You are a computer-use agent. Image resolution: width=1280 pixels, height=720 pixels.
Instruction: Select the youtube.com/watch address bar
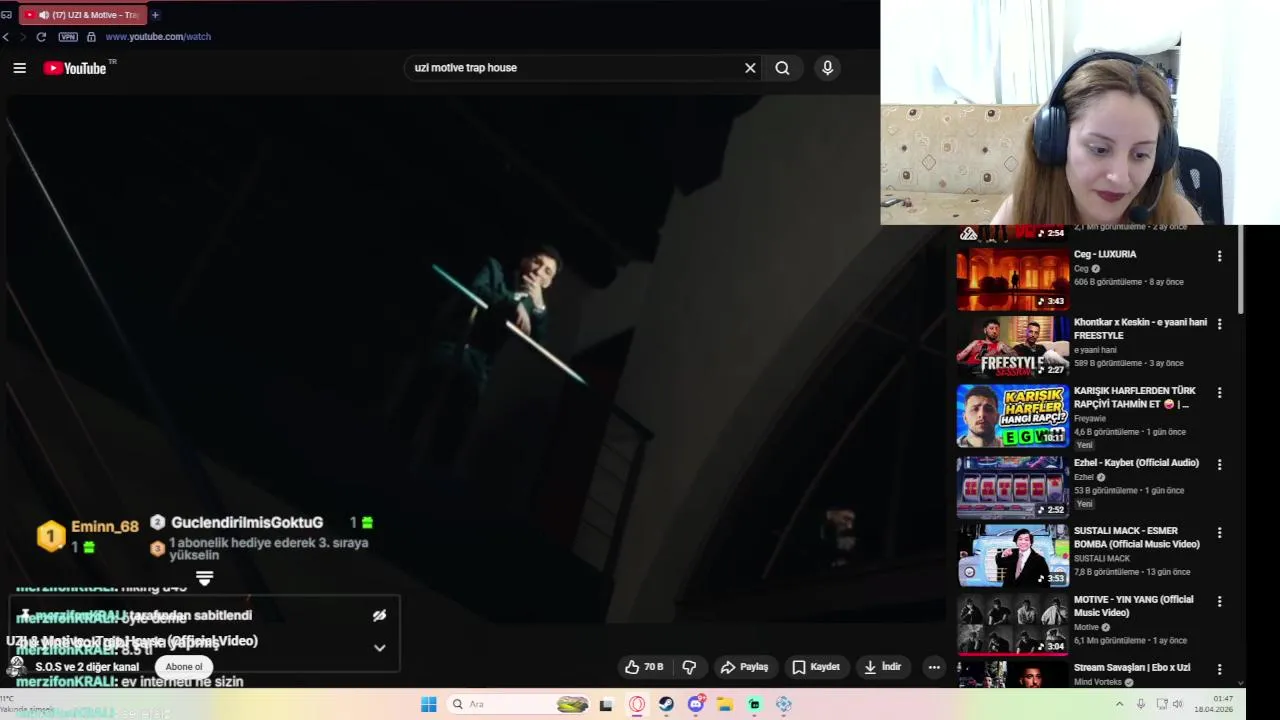click(158, 37)
